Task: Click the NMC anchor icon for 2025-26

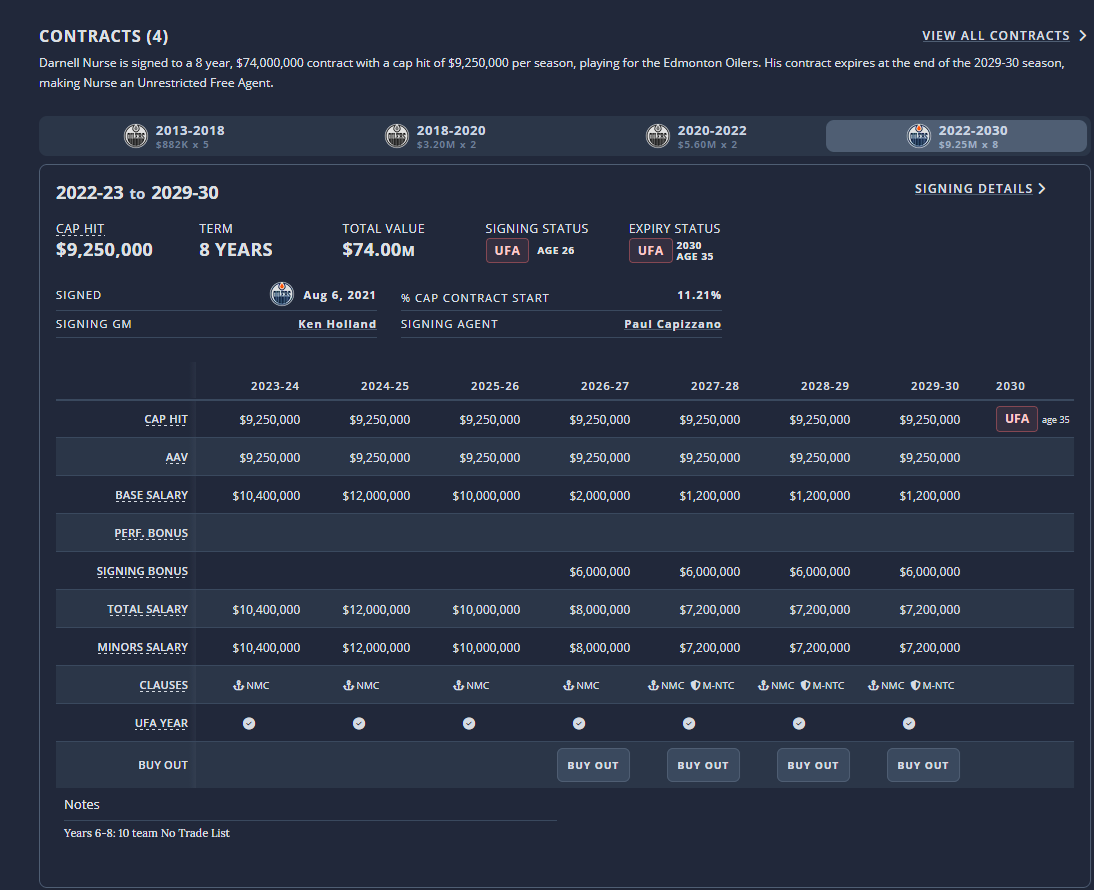Action: coord(458,686)
